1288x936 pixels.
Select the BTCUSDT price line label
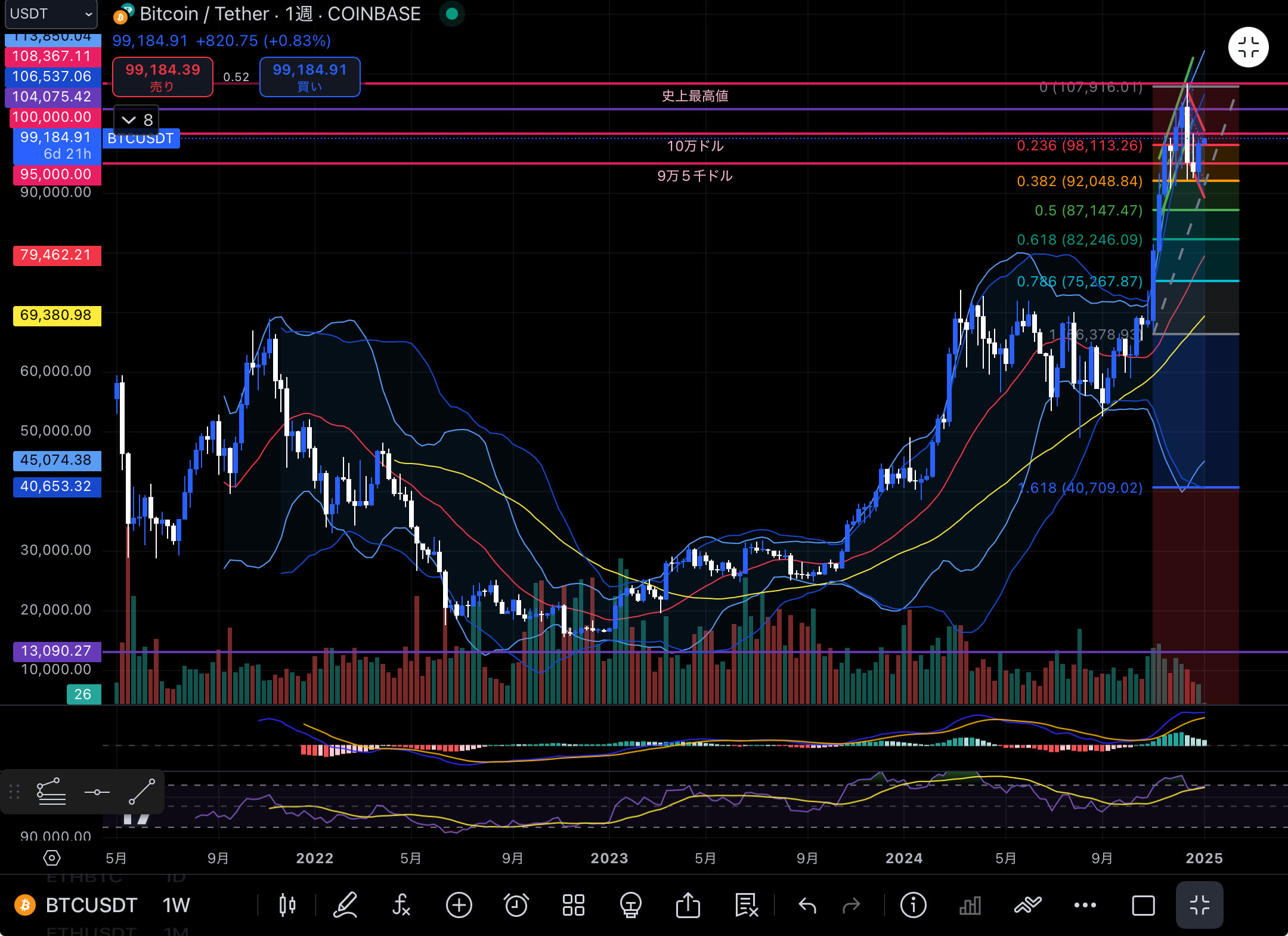(141, 138)
